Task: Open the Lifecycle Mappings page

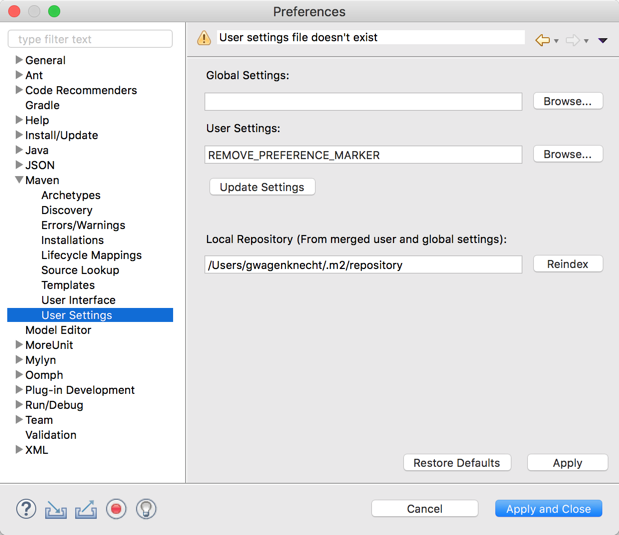Action: click(x=91, y=255)
